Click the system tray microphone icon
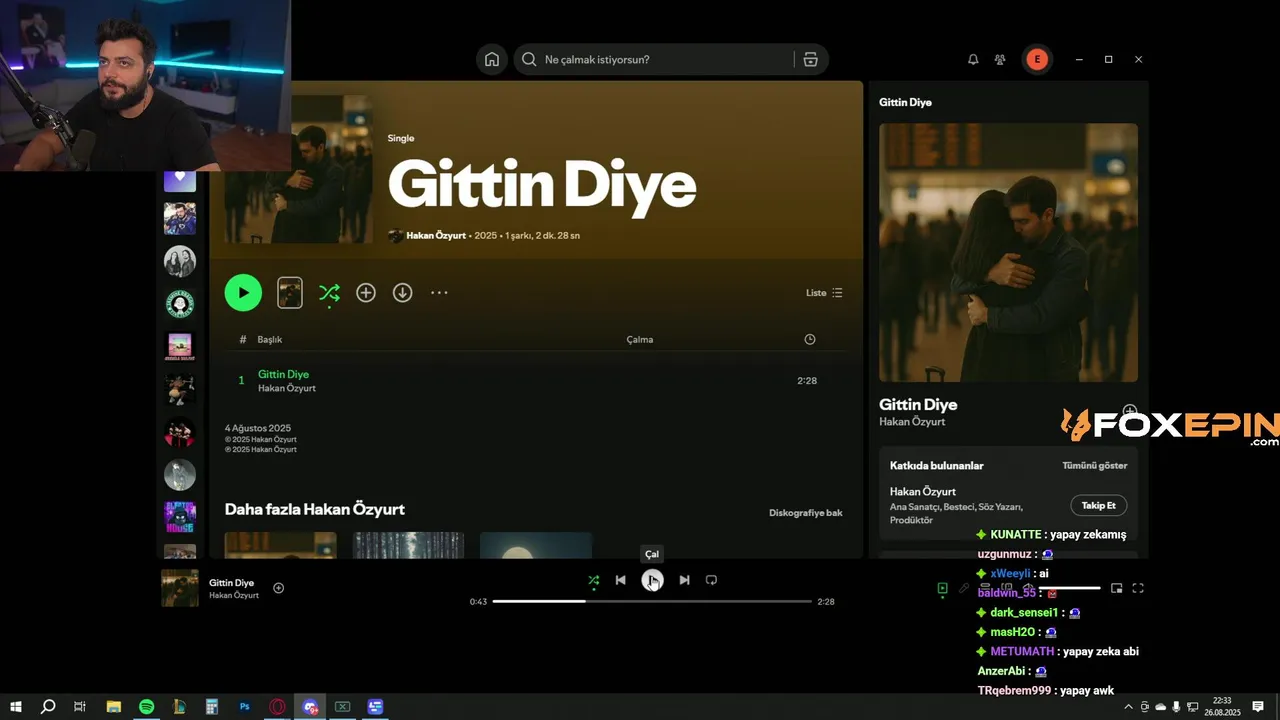The width and height of the screenshot is (1280, 720). coord(1176,707)
